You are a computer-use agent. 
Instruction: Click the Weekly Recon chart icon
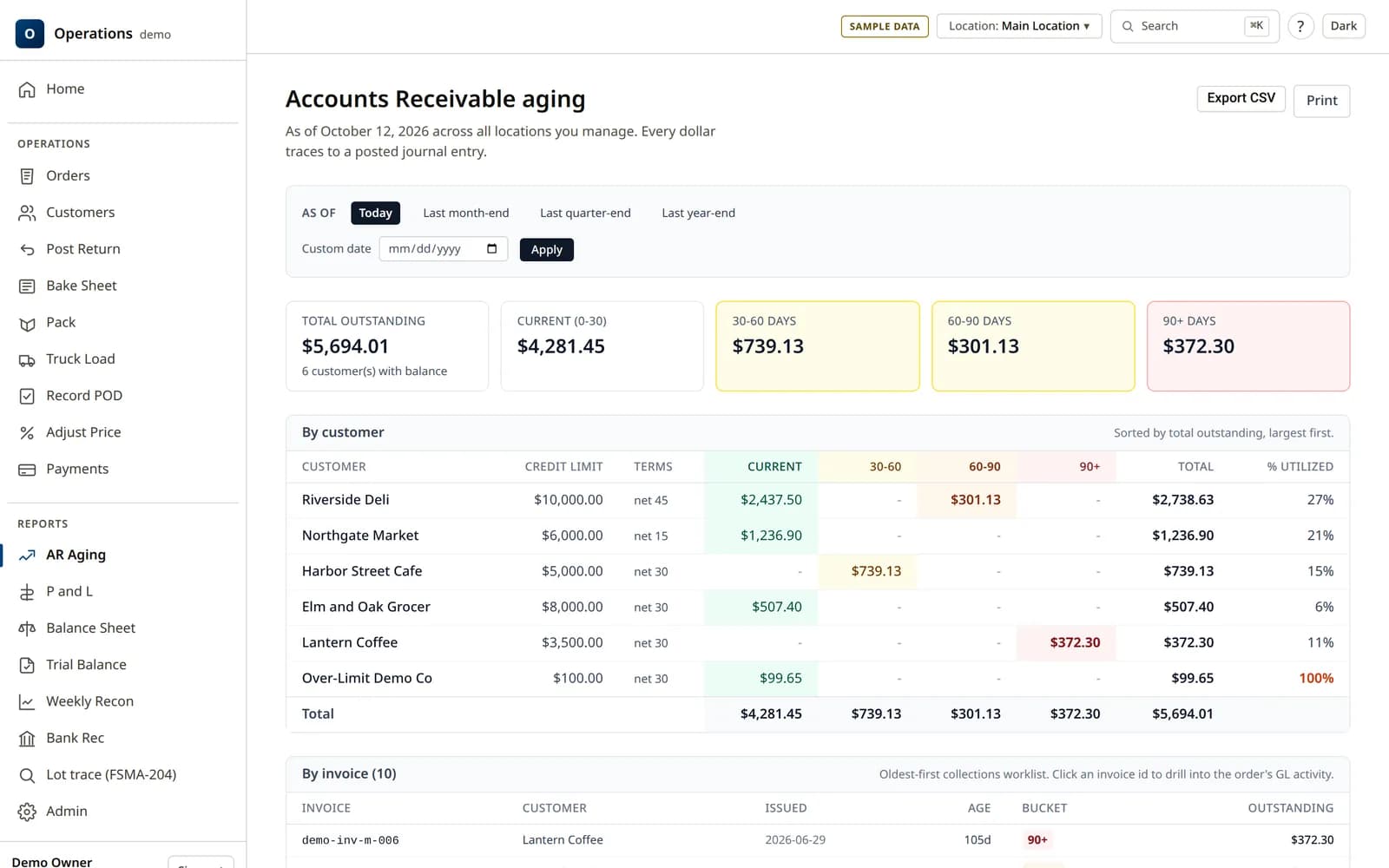[x=27, y=701]
